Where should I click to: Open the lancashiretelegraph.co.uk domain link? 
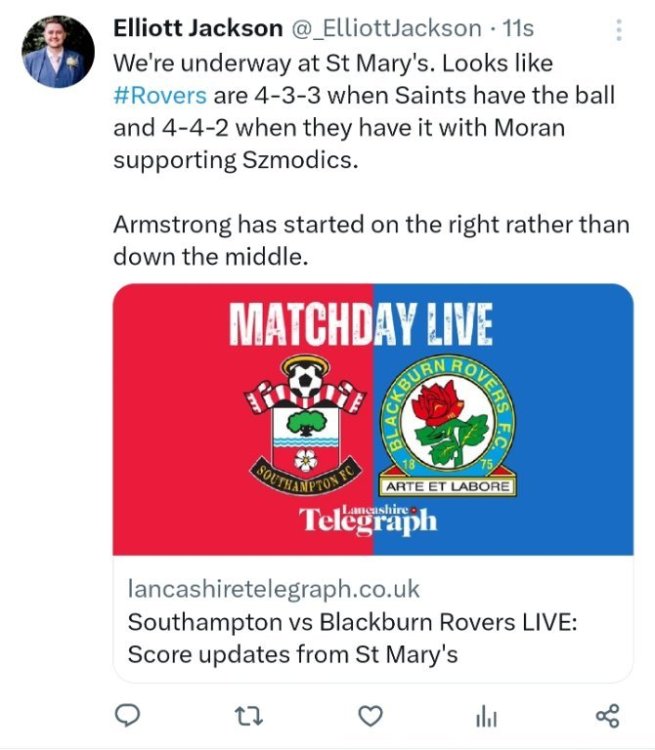pyautogui.click(x=274, y=588)
